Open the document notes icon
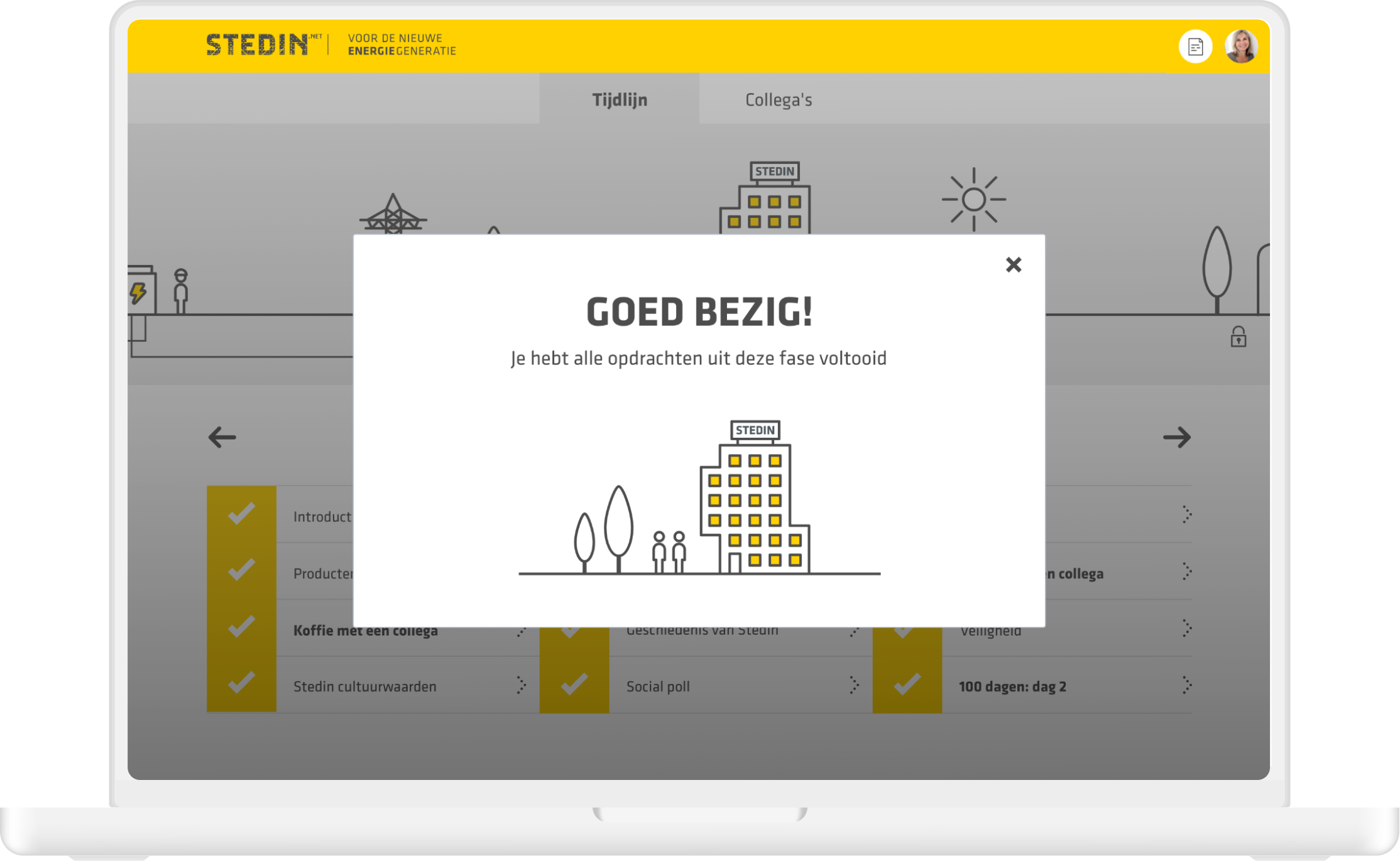 coord(1195,46)
